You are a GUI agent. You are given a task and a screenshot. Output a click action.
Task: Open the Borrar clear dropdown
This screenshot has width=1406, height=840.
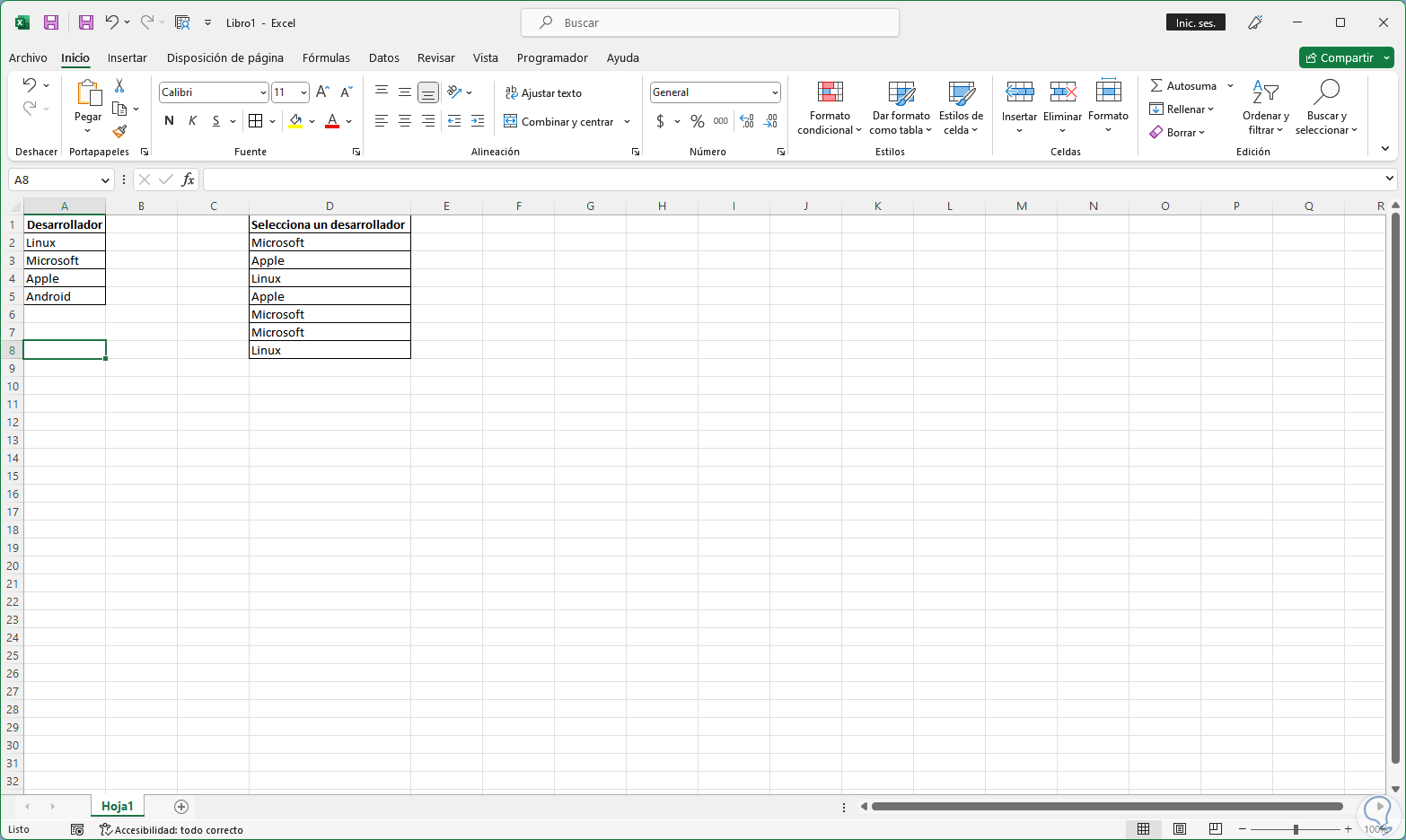(1177, 132)
